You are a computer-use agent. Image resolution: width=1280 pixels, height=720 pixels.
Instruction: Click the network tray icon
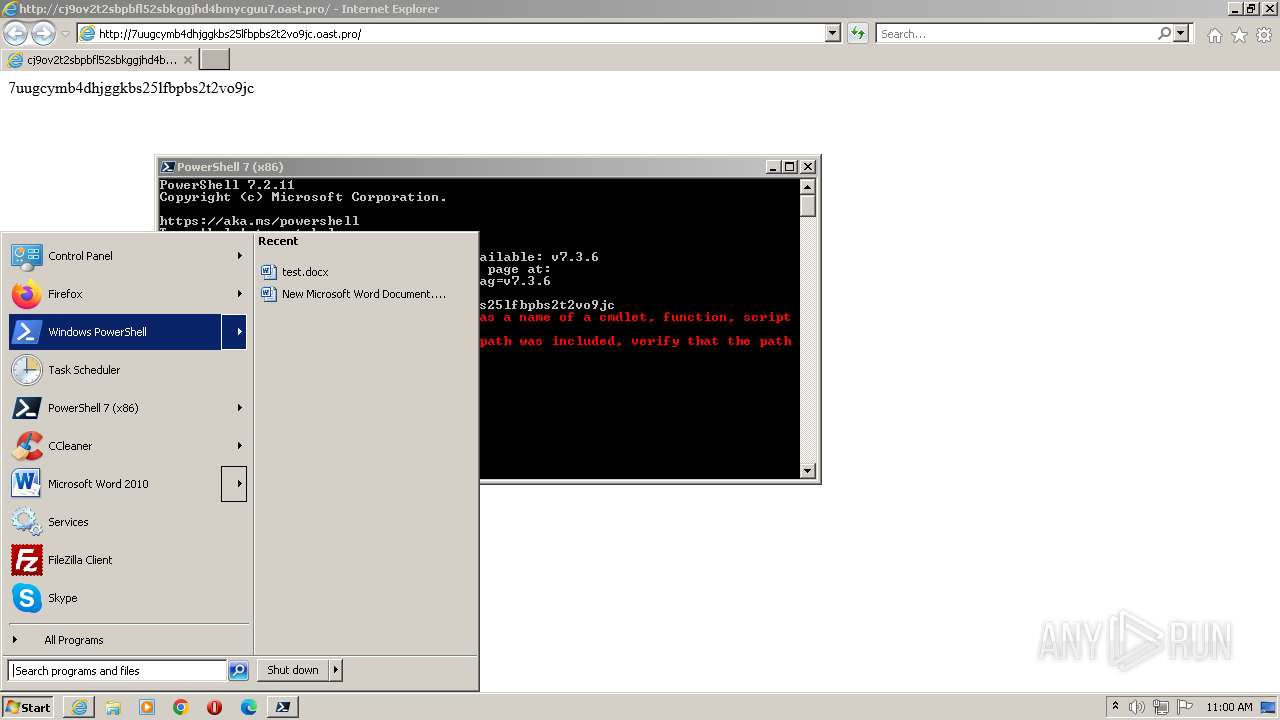pyautogui.click(x=1161, y=707)
